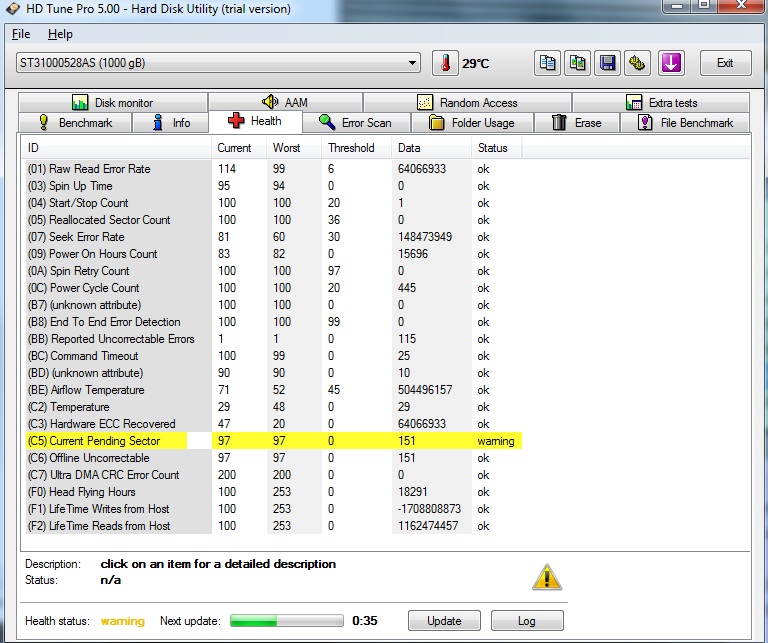The image size is (768, 643).
Task: Click the orange warning health status text
Action: click(122, 621)
